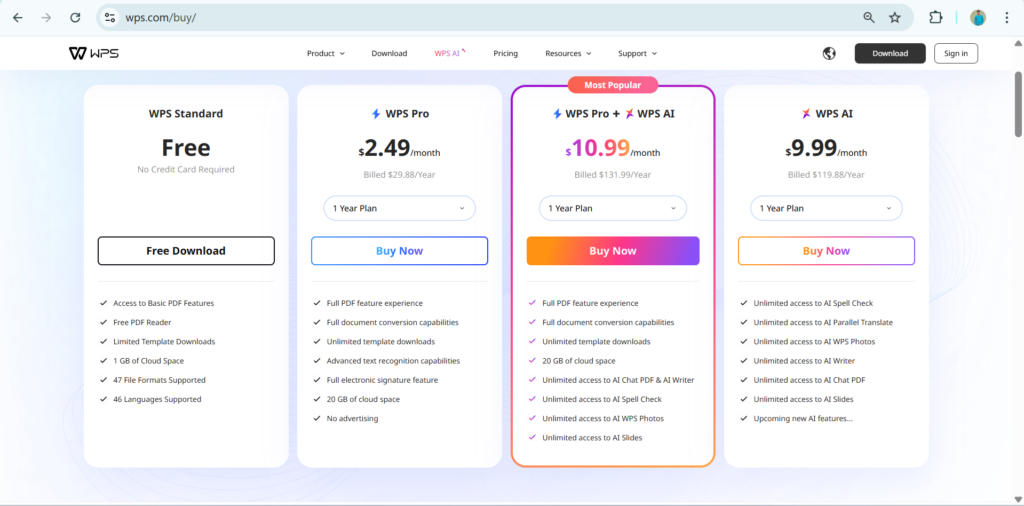Click the scrollbar up arrow

pos(1018,43)
